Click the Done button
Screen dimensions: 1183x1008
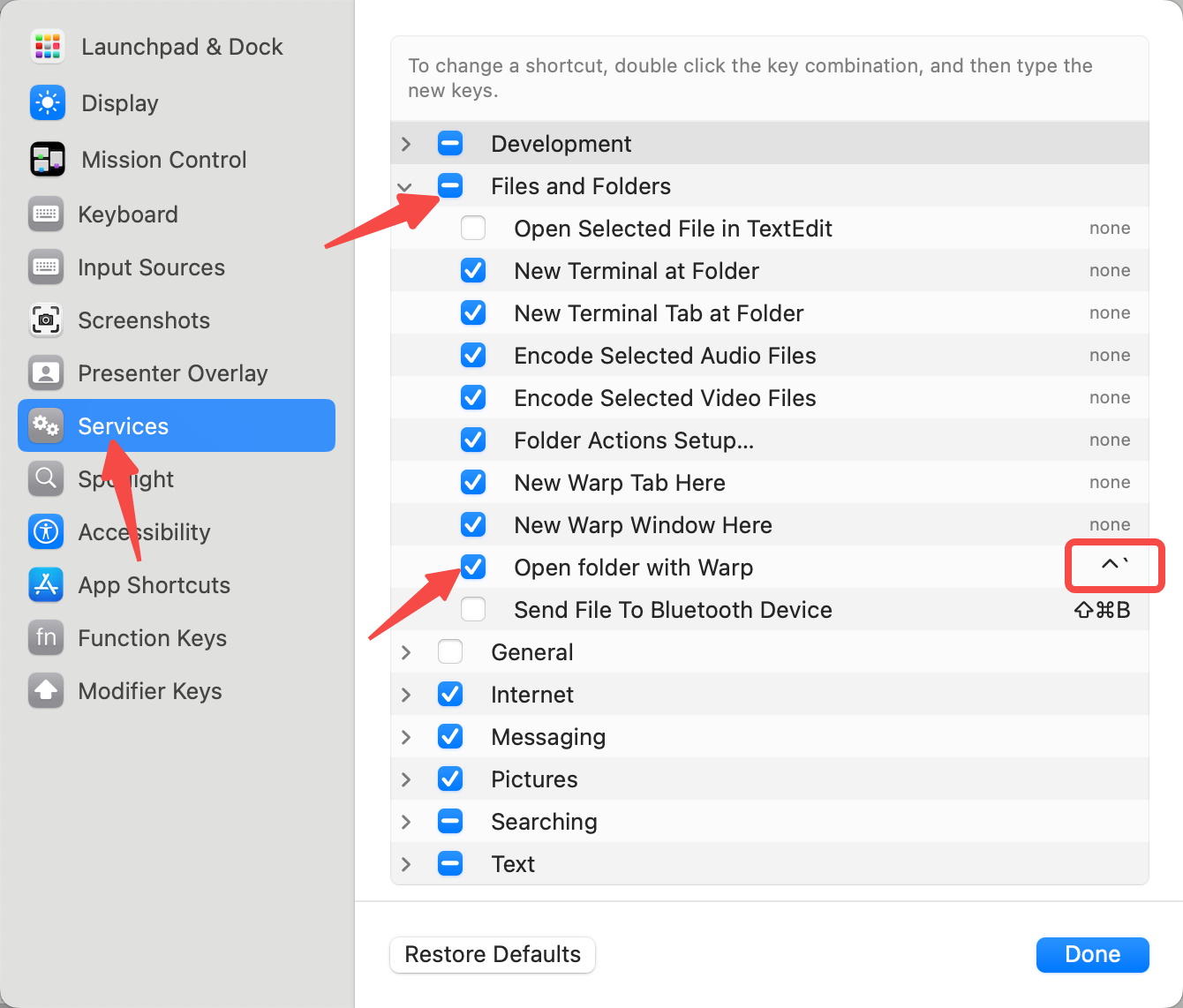1093,954
